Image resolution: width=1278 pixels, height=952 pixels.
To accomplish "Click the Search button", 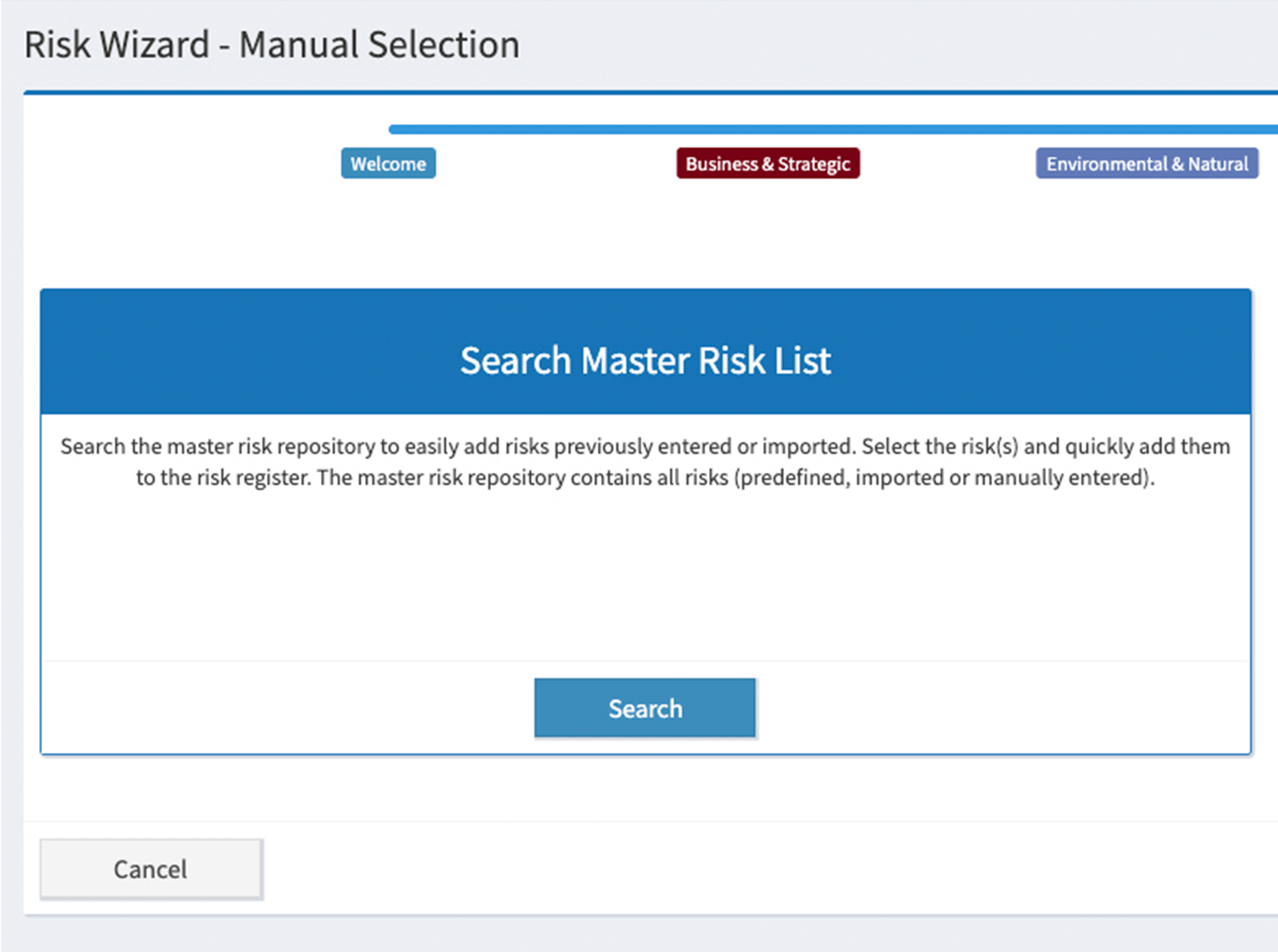I will coord(645,707).
